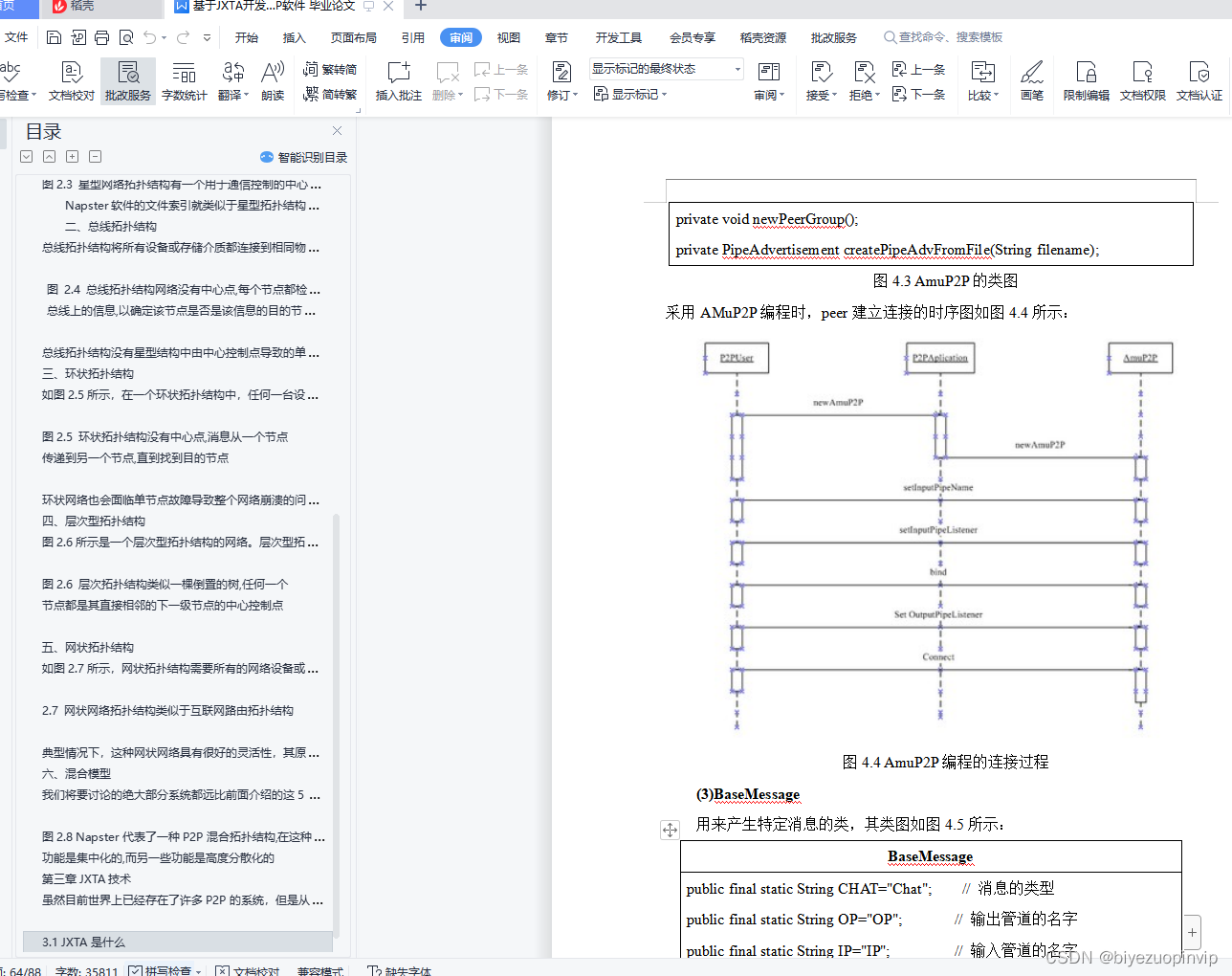1232x976 pixels.
Task: Go to next revision 下一条 near 拒绝
Action: (x=918, y=94)
